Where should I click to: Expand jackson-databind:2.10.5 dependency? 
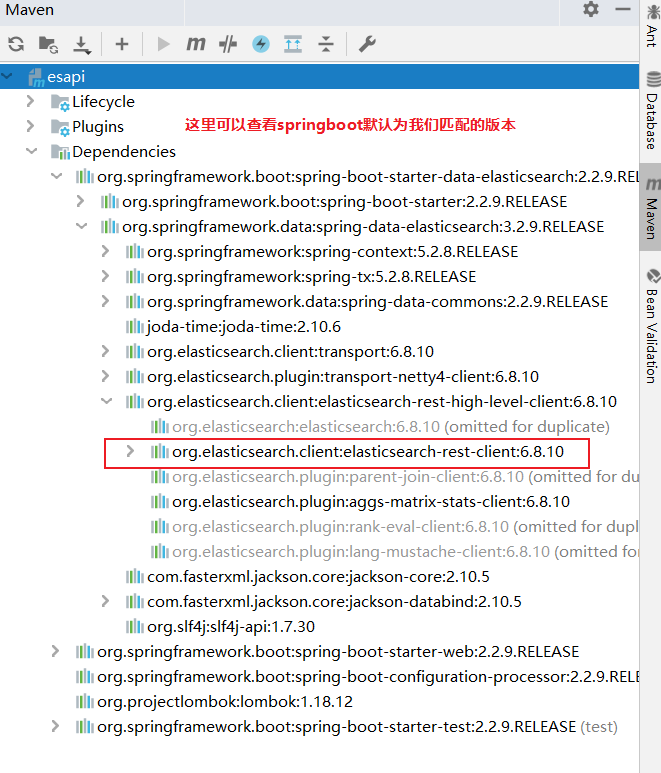(105, 601)
